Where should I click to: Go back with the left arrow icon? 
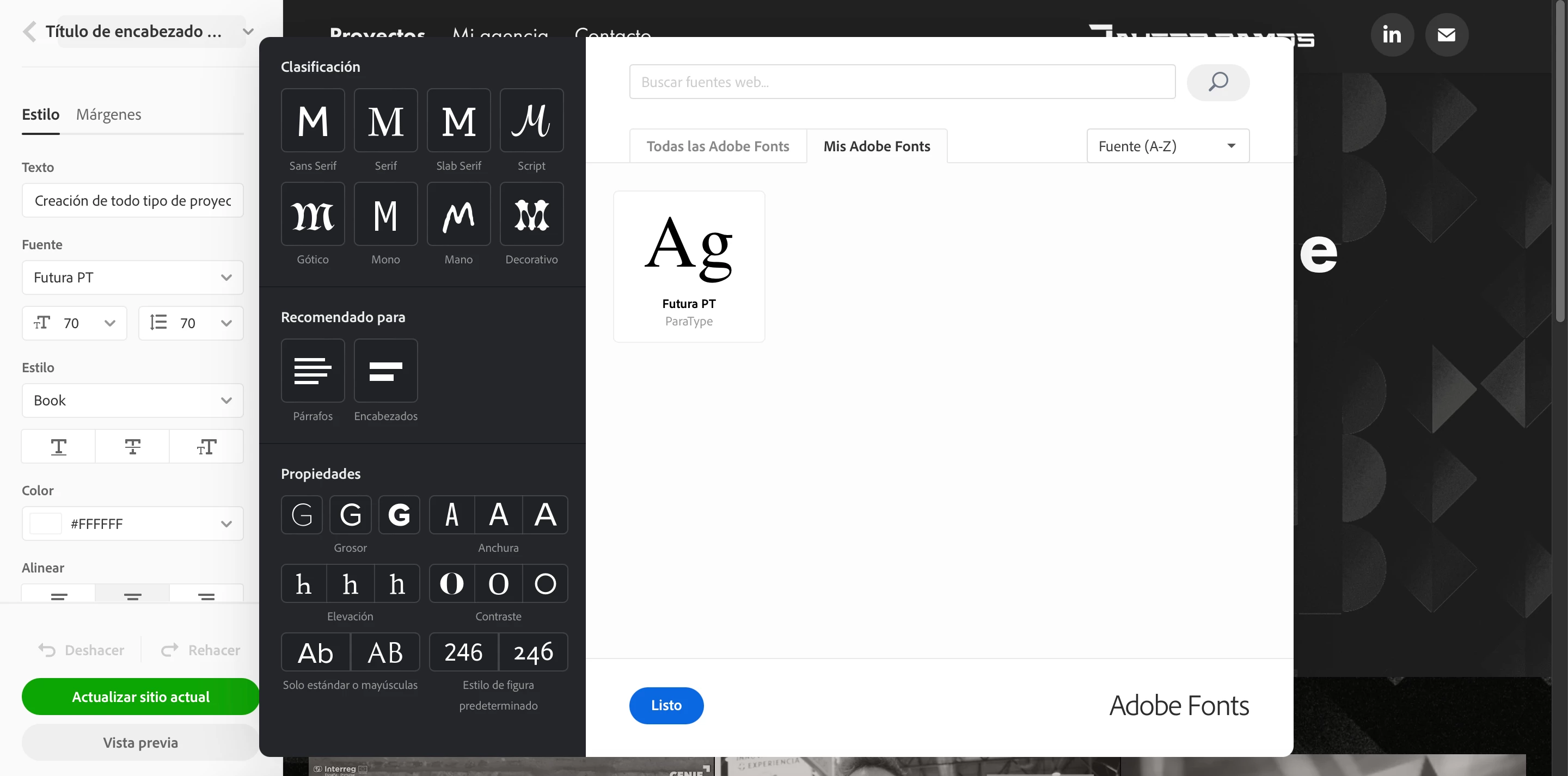pos(29,32)
